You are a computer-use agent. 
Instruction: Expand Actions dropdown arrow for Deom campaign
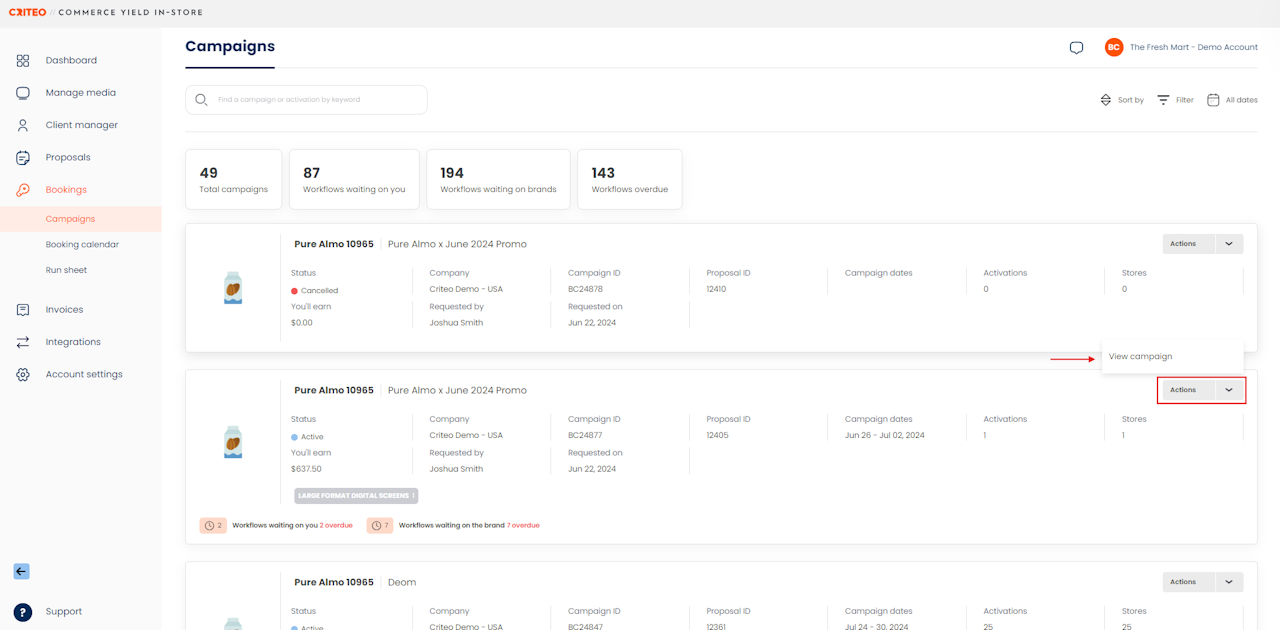tap(1228, 582)
